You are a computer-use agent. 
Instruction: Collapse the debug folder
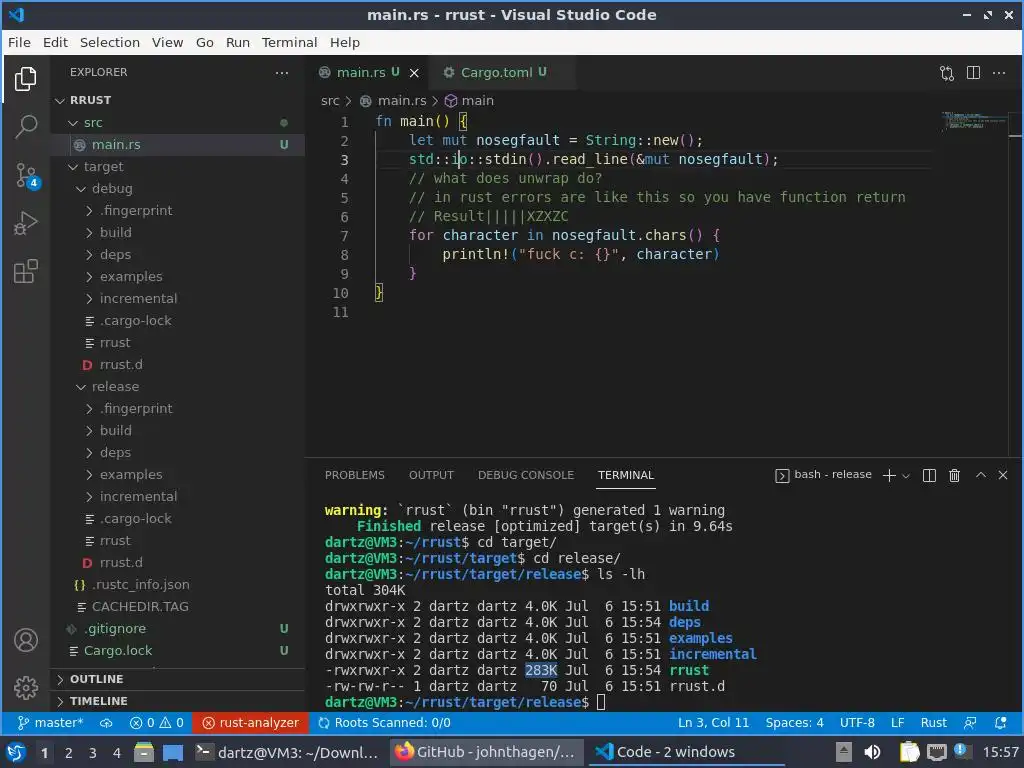(178, 189)
